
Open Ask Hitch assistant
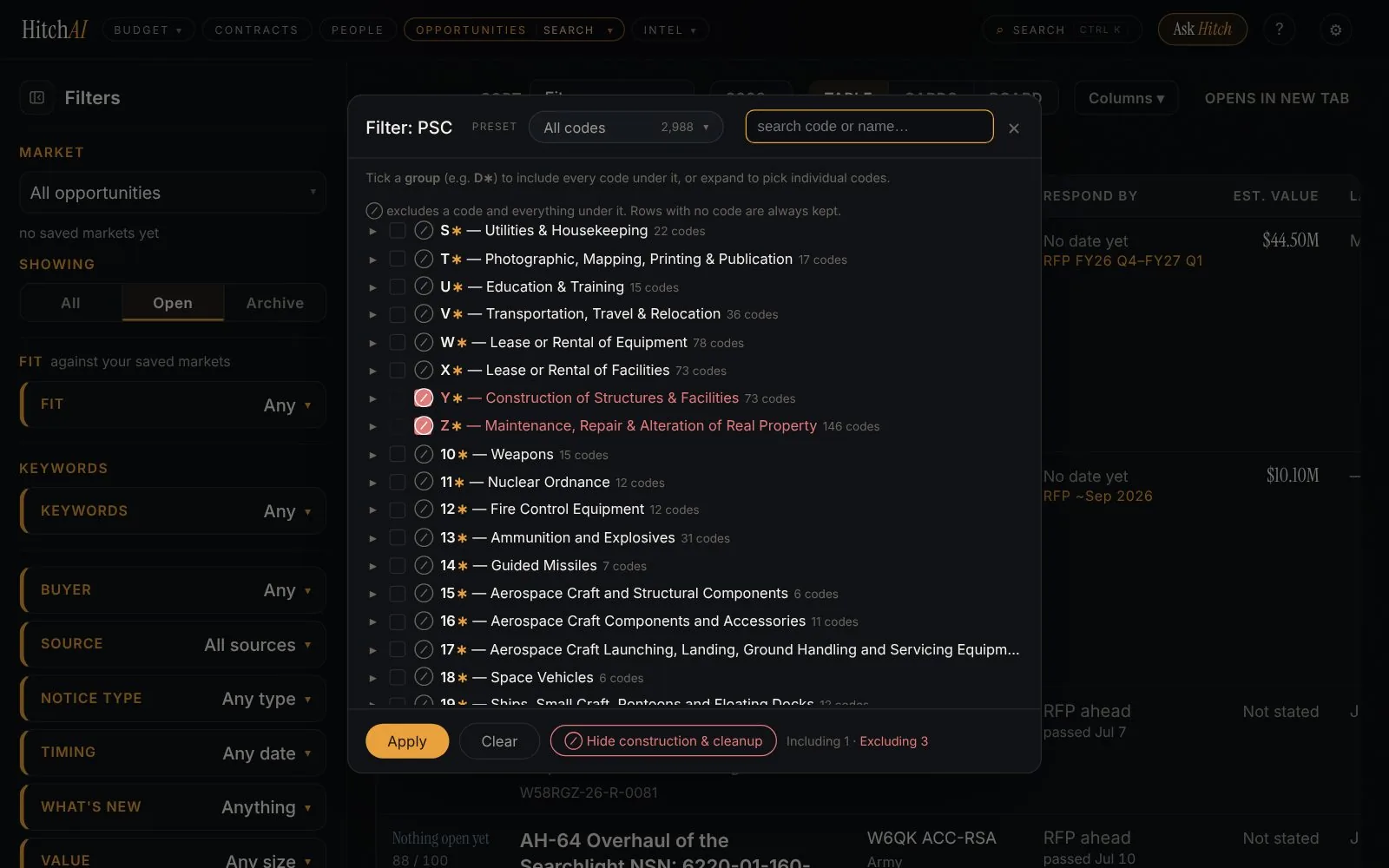[x=1202, y=30]
